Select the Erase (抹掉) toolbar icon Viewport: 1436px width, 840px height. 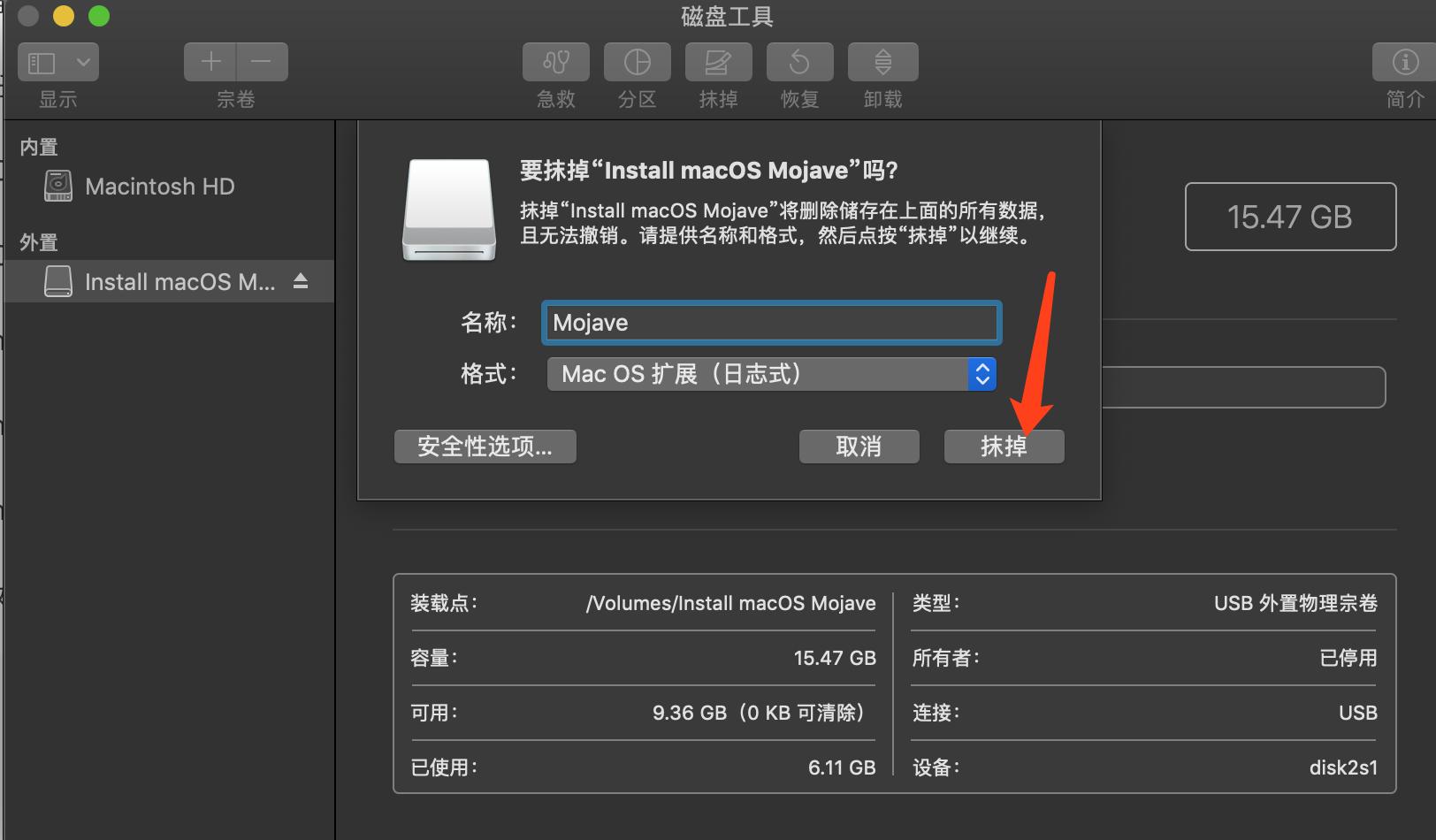tap(717, 62)
